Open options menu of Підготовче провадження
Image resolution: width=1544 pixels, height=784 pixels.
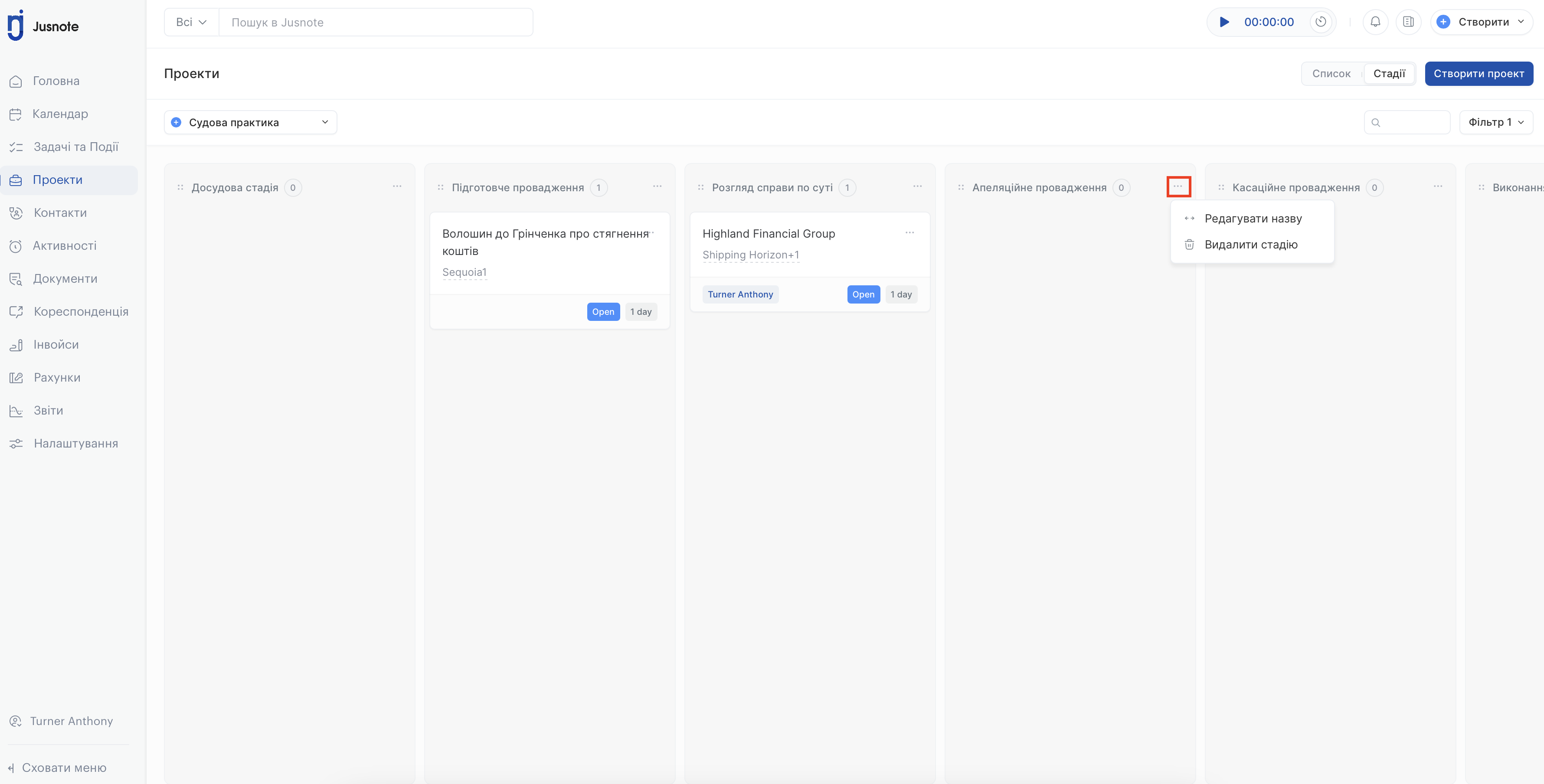657,186
